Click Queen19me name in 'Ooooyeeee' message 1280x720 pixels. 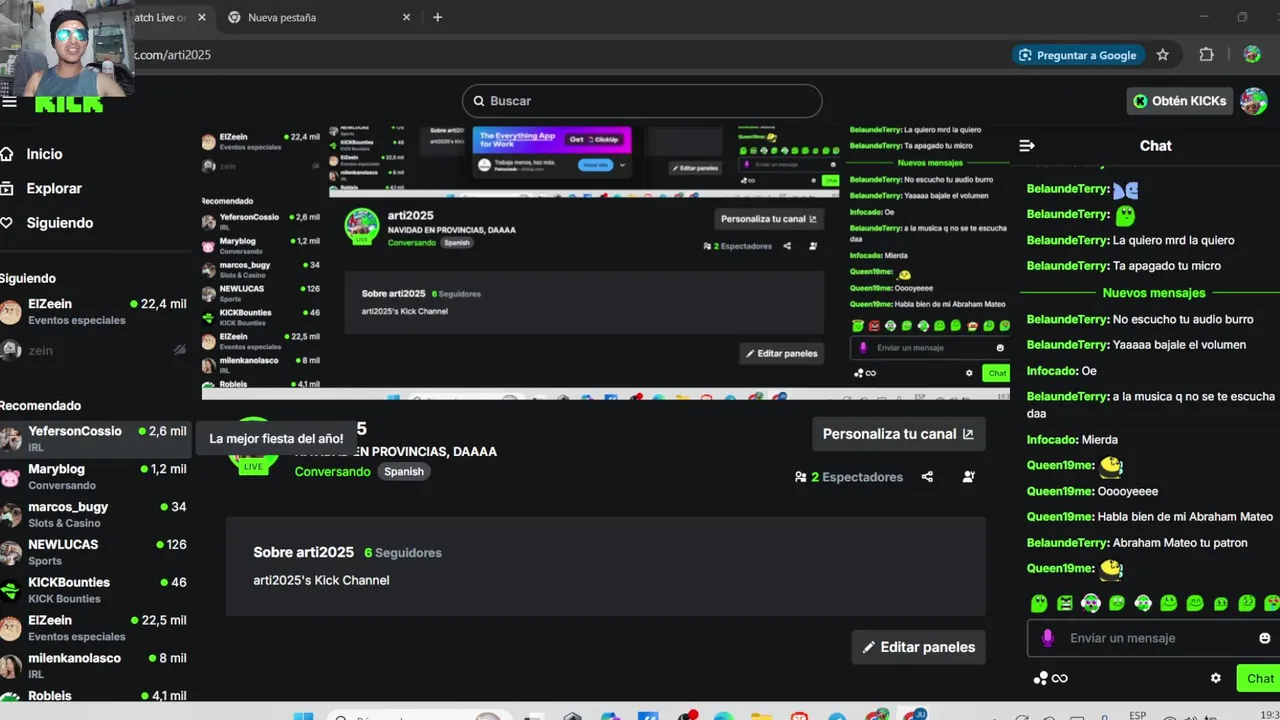pyautogui.click(x=1061, y=491)
